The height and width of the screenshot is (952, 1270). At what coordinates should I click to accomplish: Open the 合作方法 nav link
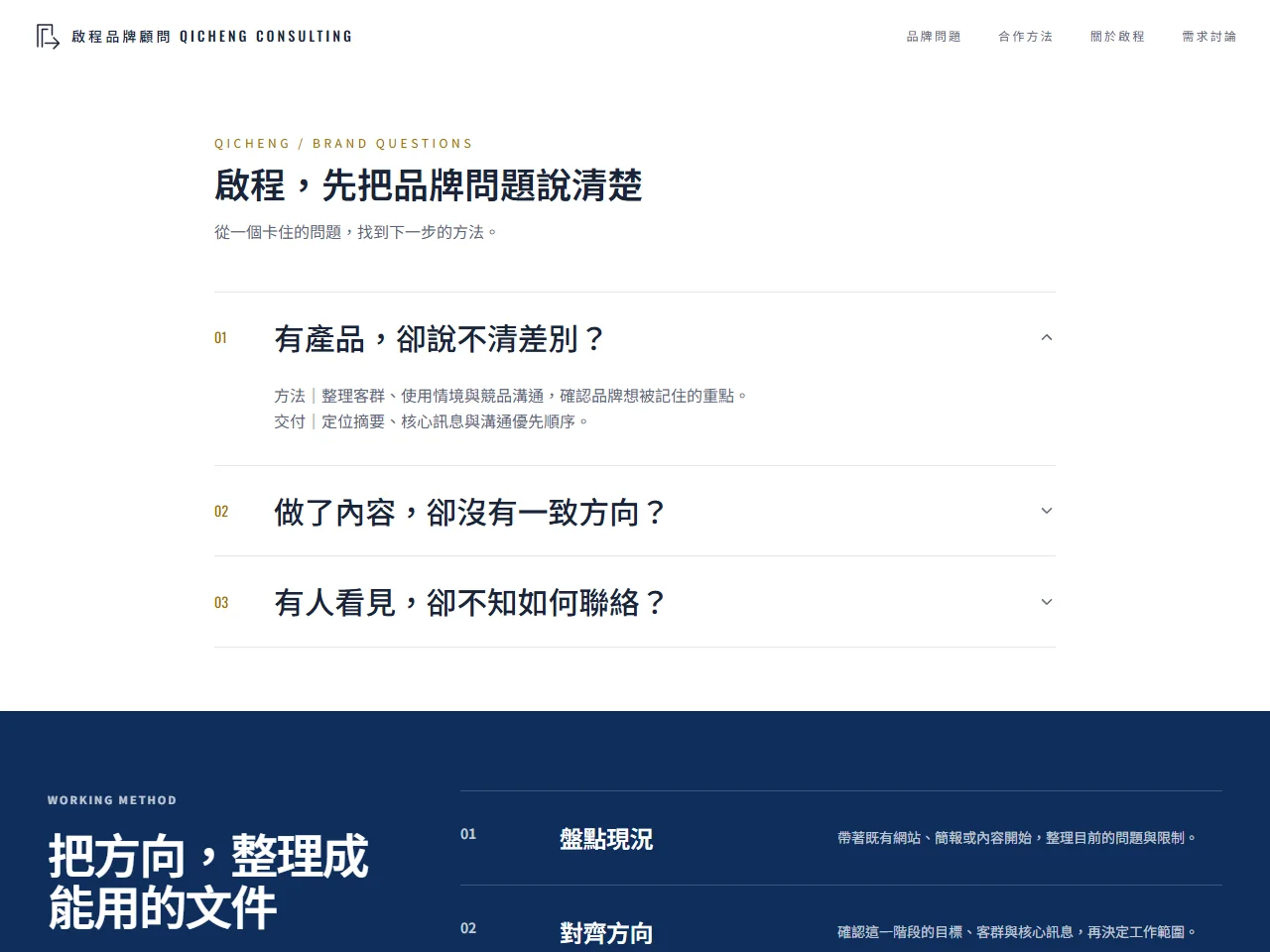[1026, 37]
